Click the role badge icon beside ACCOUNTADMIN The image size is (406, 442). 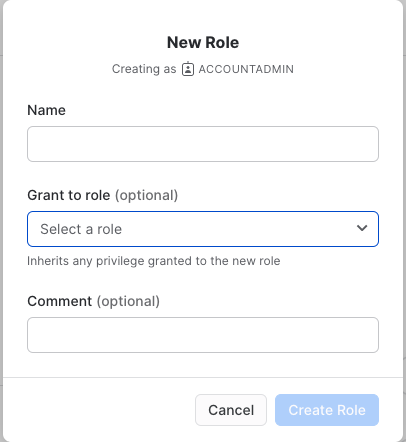(188, 69)
